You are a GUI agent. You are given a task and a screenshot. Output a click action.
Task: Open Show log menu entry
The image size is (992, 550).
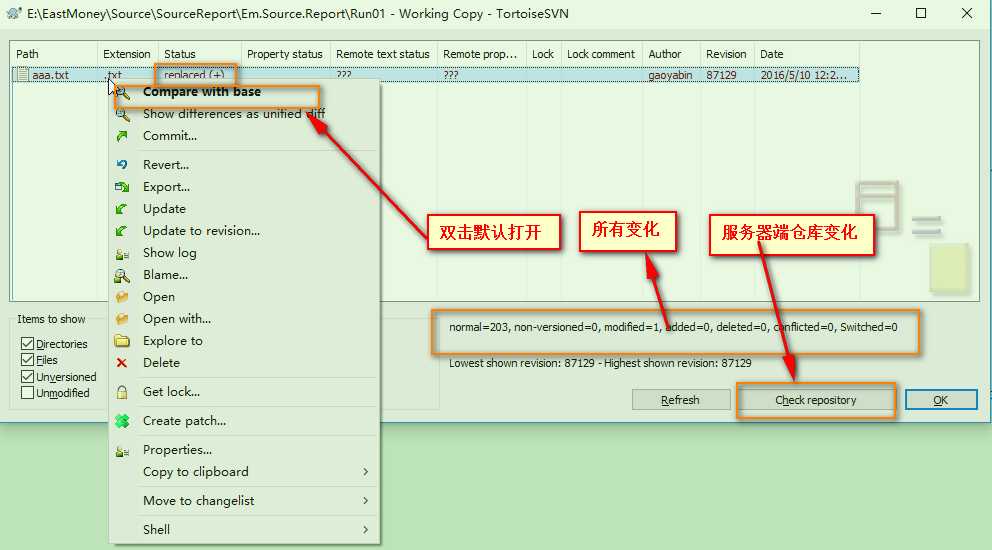(245, 253)
